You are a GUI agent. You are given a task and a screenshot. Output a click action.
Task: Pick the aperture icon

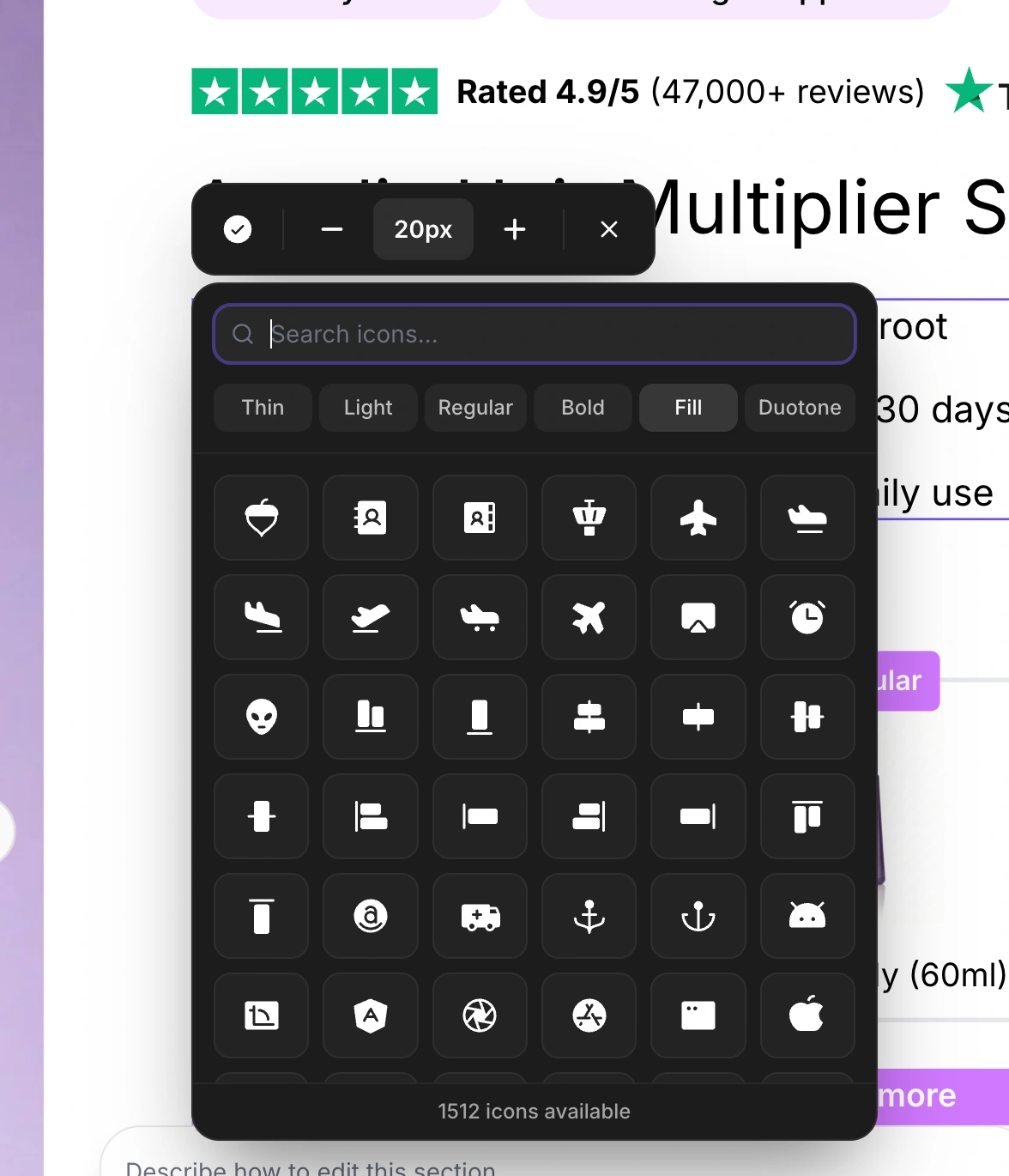pos(480,1015)
